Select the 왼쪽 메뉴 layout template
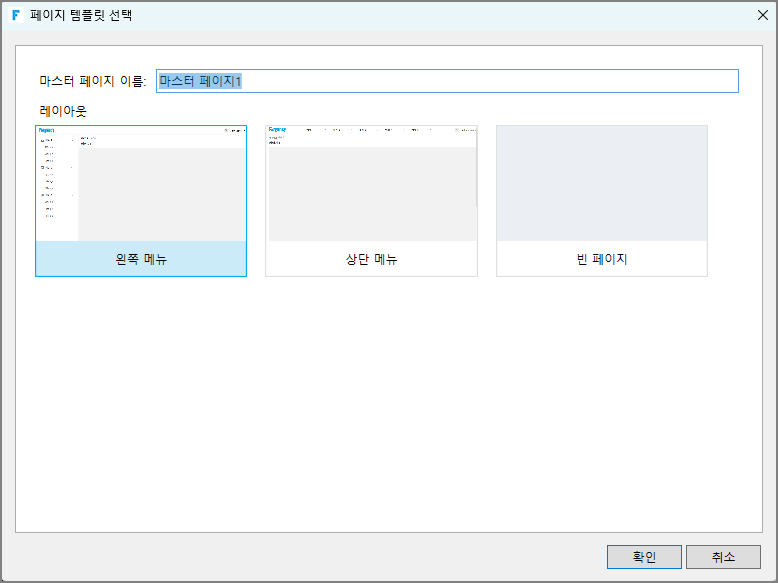Image resolution: width=778 pixels, height=583 pixels. 141,200
